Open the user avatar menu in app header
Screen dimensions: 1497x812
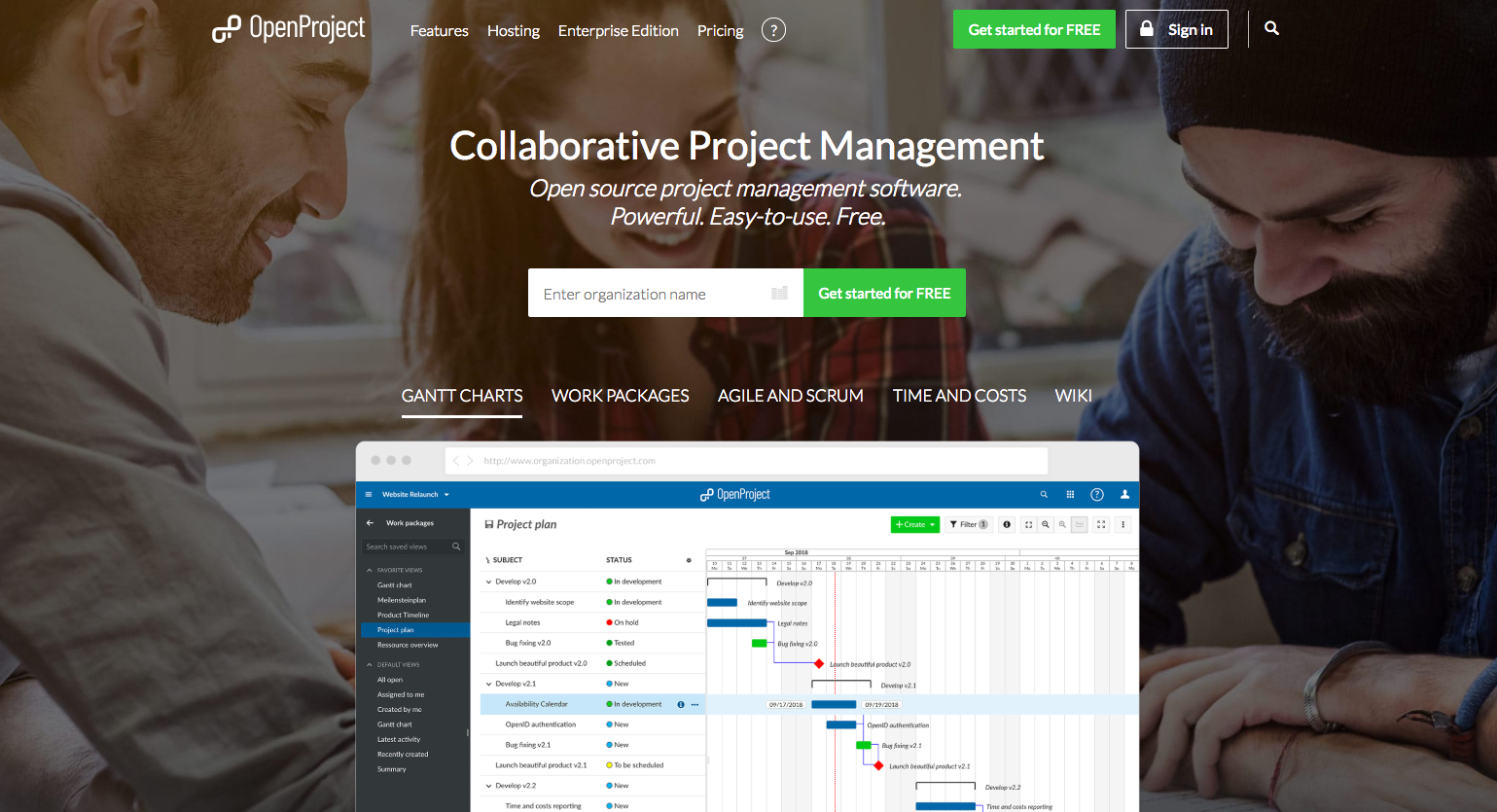[1124, 494]
